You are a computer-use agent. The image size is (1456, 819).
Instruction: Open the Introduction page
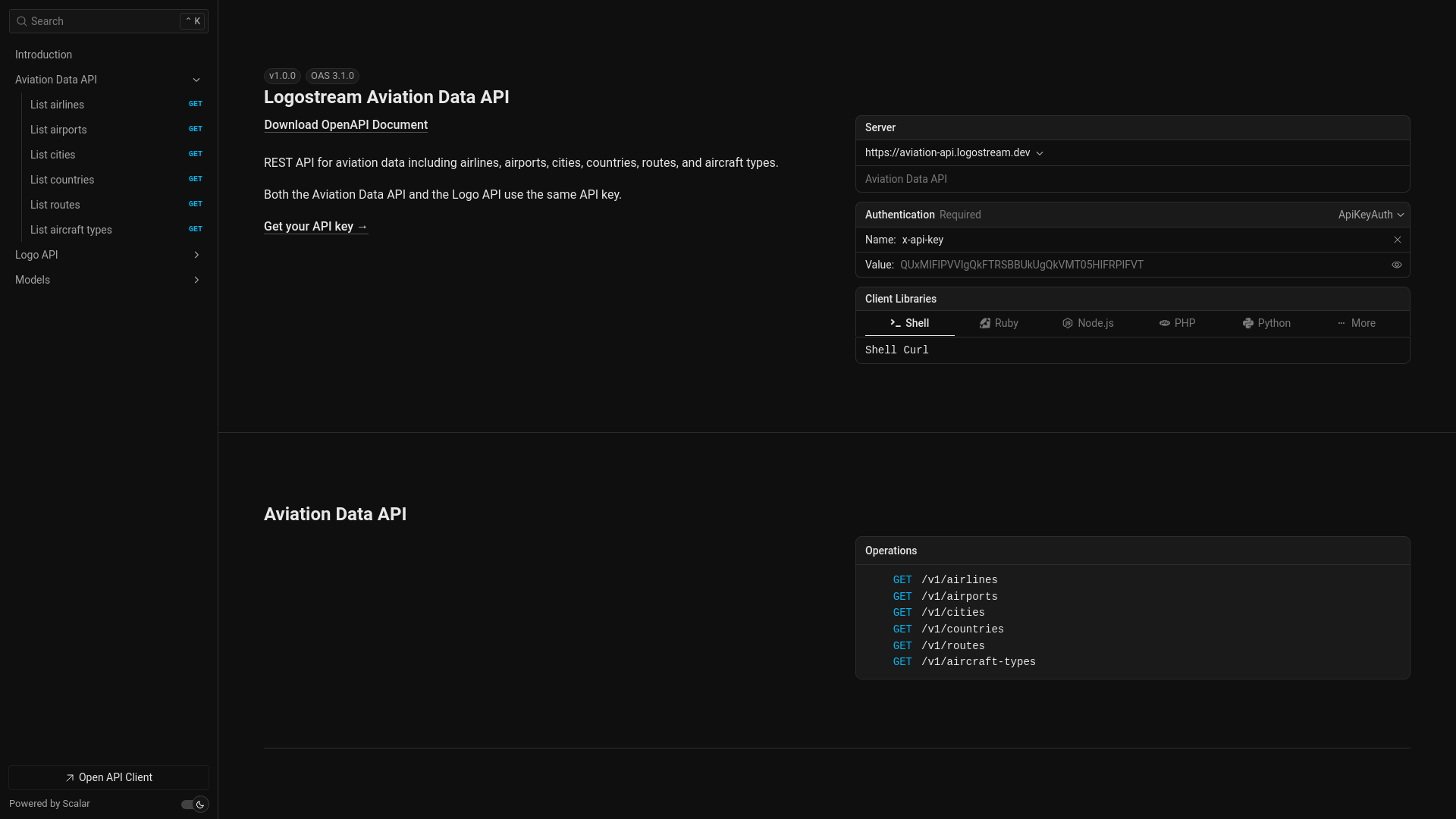pyautogui.click(x=108, y=55)
